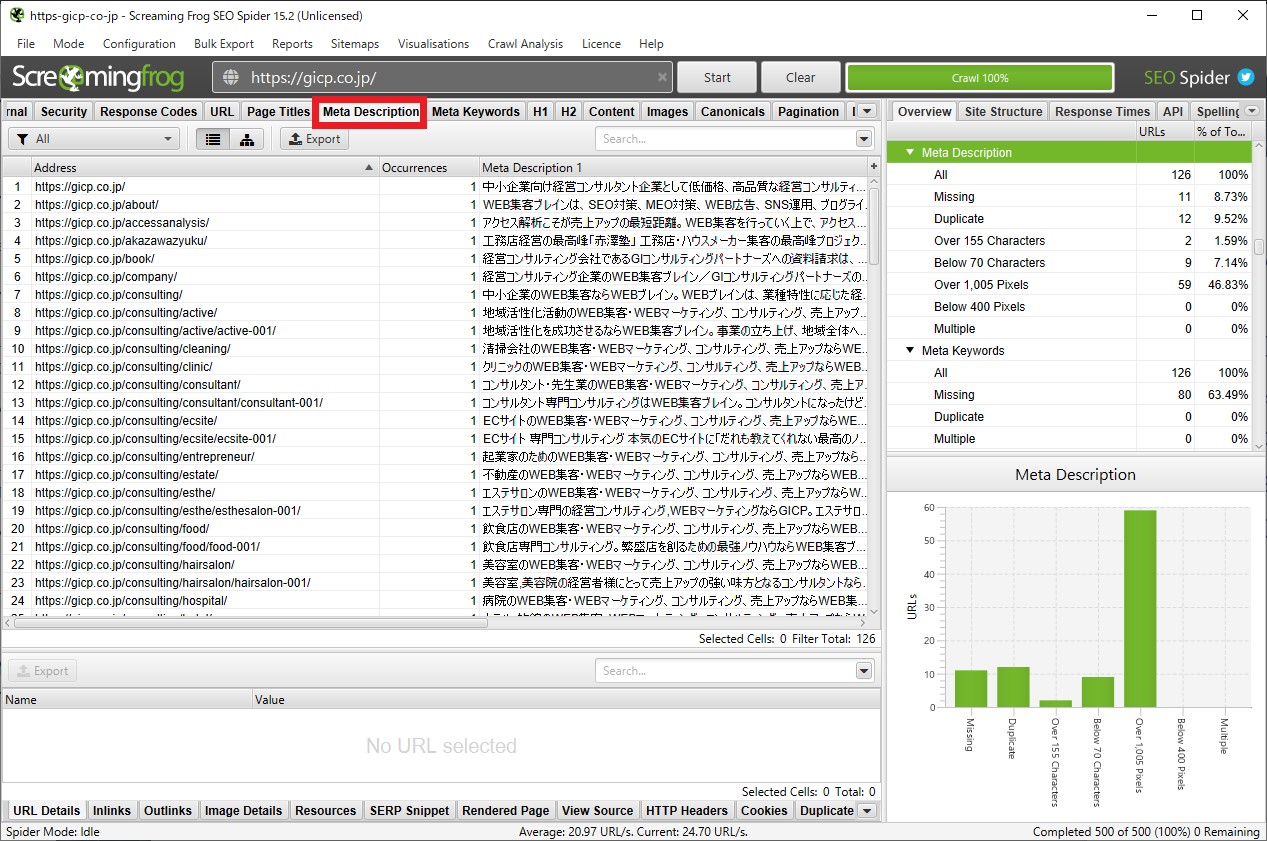
Task: Sort by the Occurrences column header
Action: pyautogui.click(x=429, y=167)
